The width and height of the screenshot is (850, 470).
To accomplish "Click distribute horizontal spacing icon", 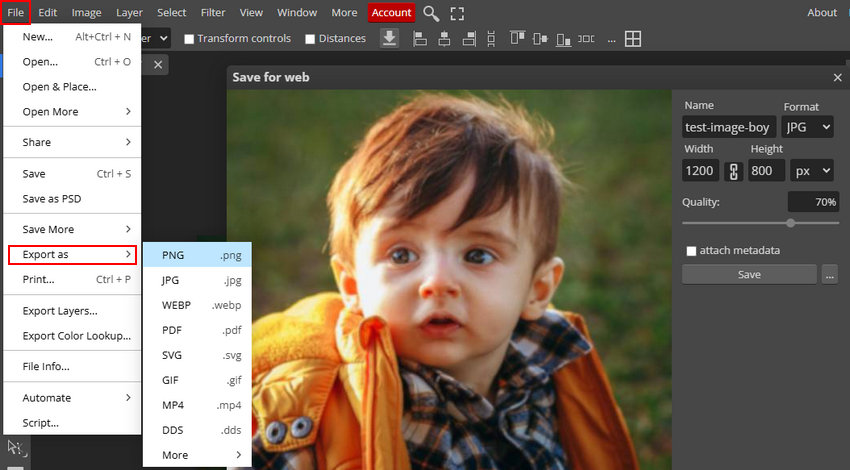I will (586, 38).
